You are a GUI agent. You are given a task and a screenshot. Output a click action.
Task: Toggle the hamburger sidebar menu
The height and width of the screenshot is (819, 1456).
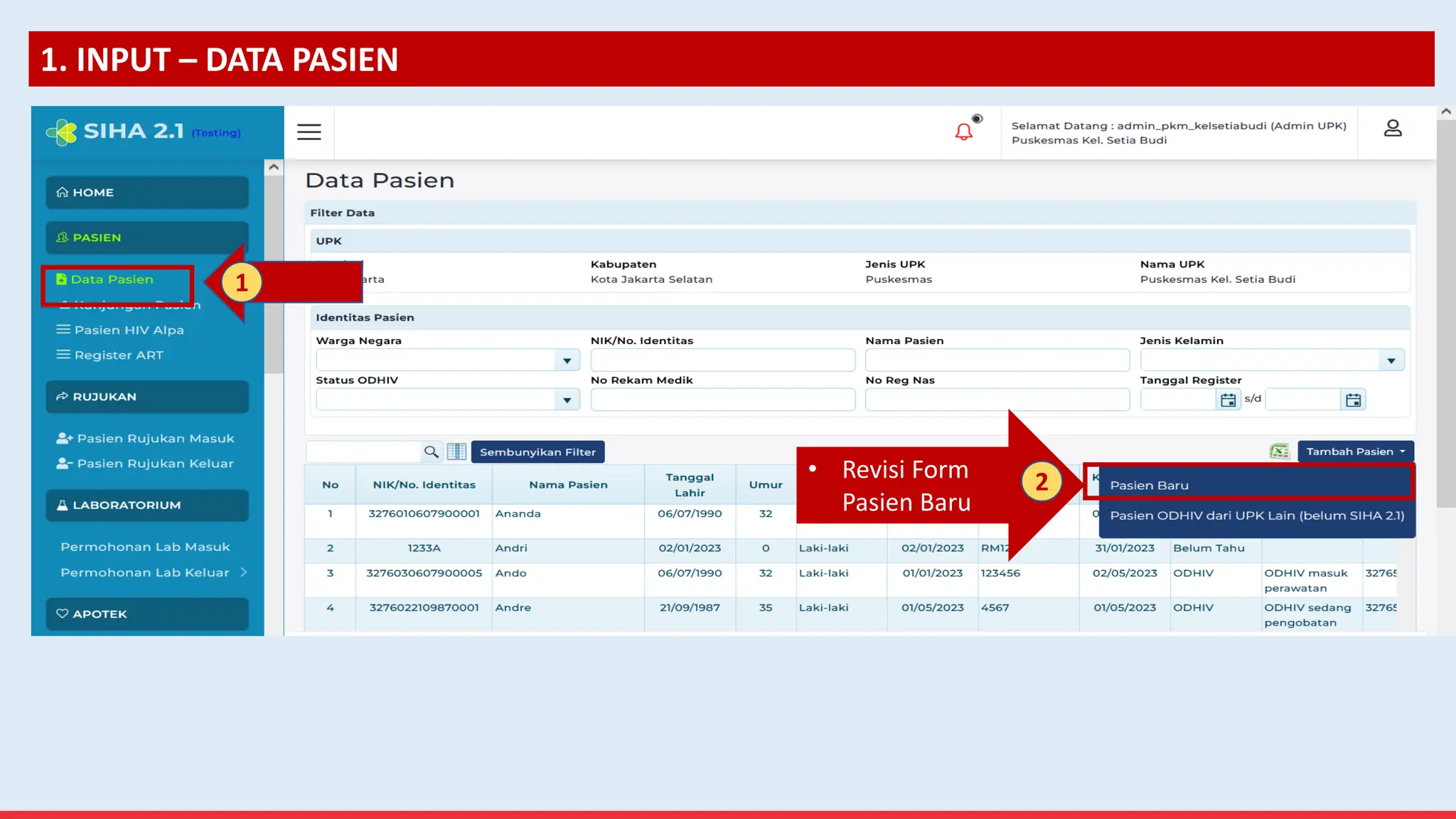[309, 132]
